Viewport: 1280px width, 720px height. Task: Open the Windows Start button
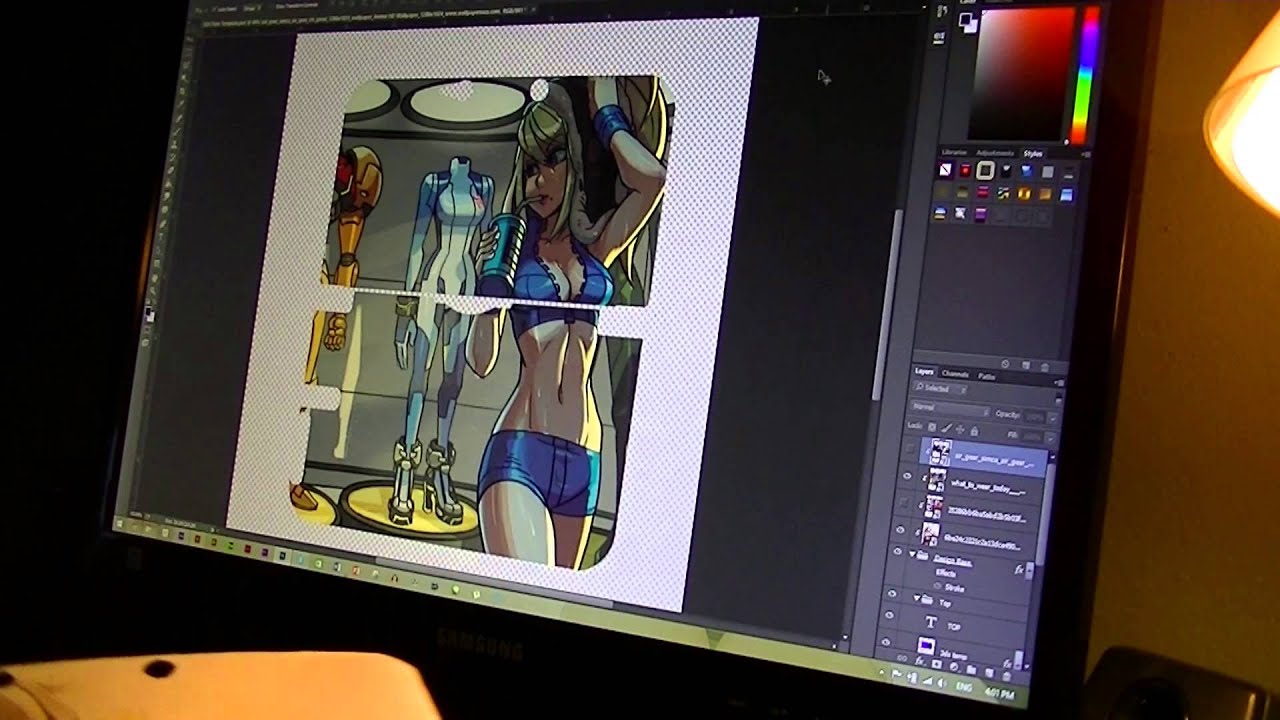click(x=120, y=523)
